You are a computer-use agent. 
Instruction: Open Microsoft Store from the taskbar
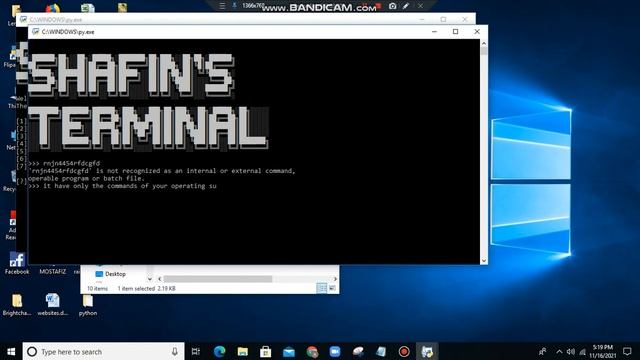(x=266, y=351)
